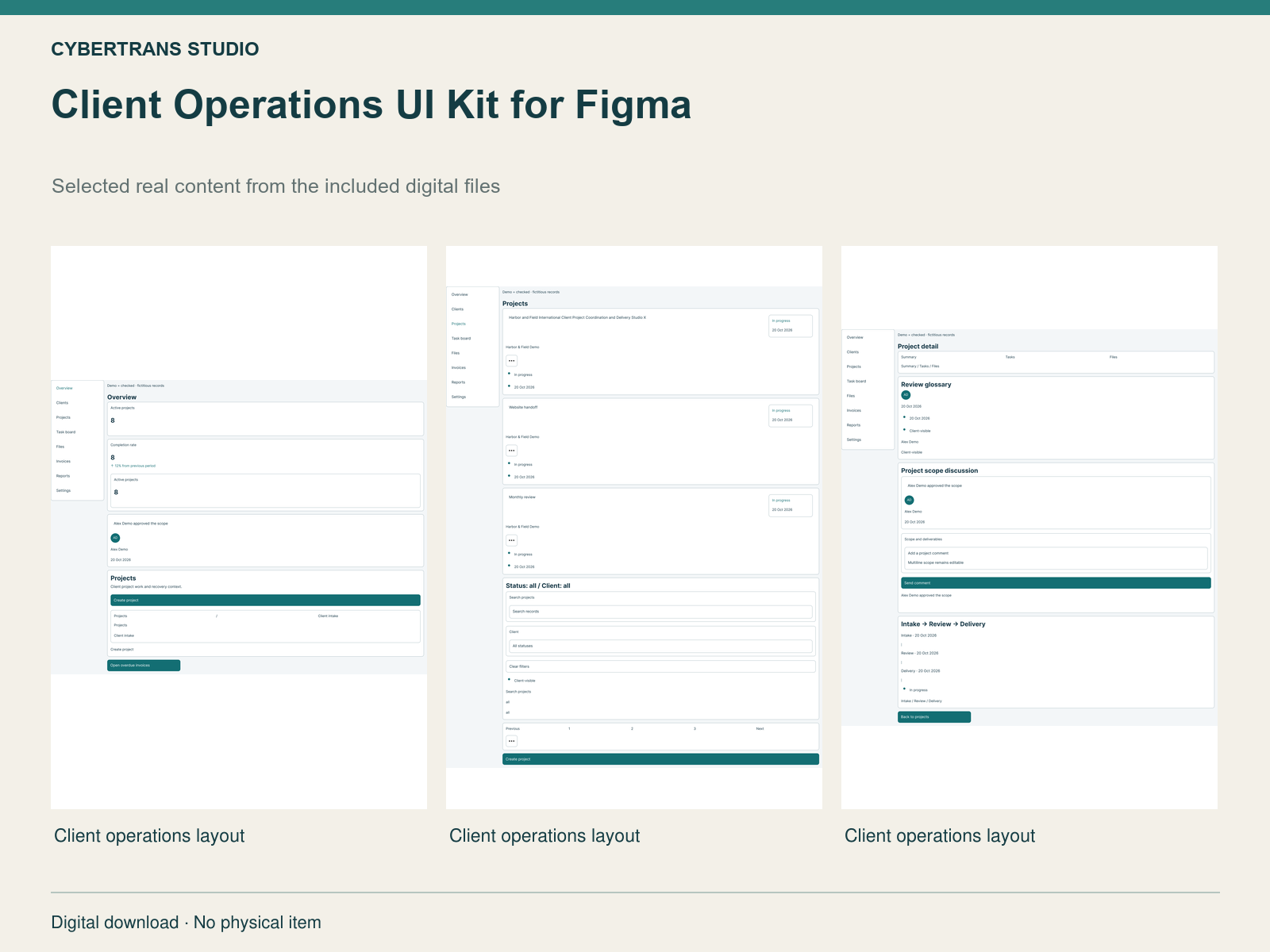
Task: Select Projects in the Project detail screen sidebar
Action: 854,367
